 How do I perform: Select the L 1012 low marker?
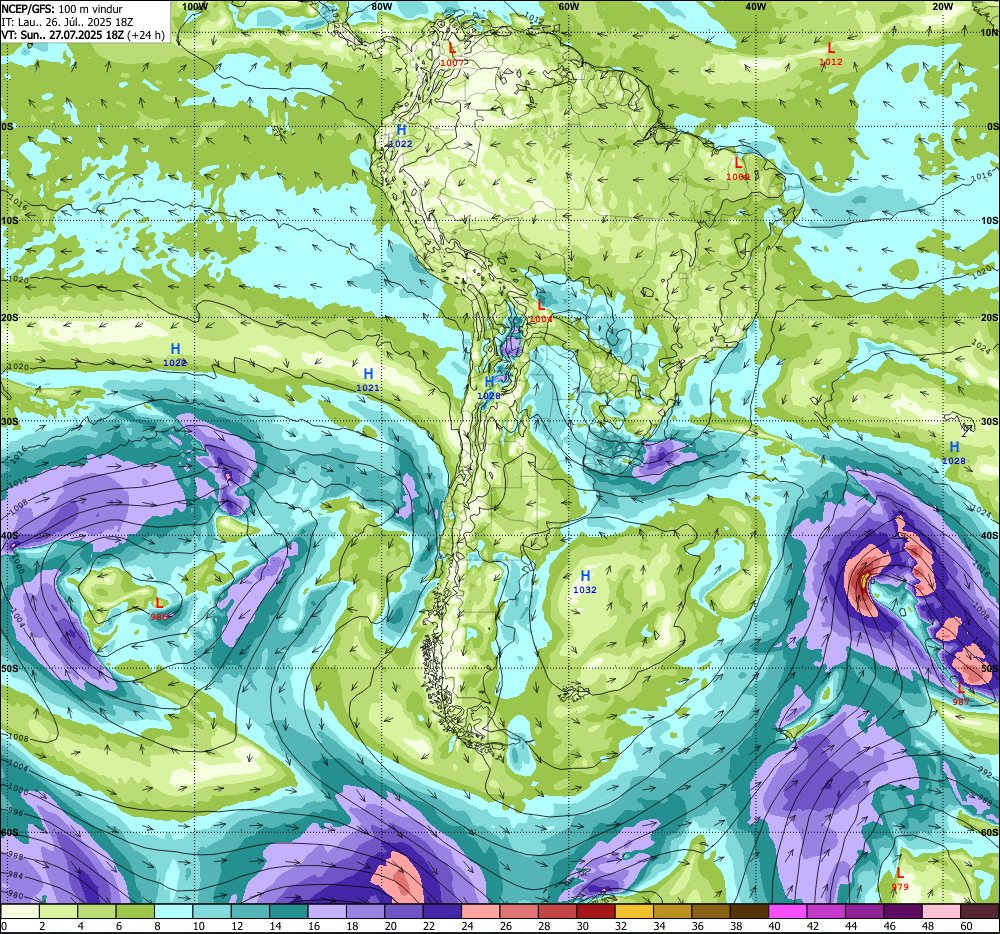(830, 54)
